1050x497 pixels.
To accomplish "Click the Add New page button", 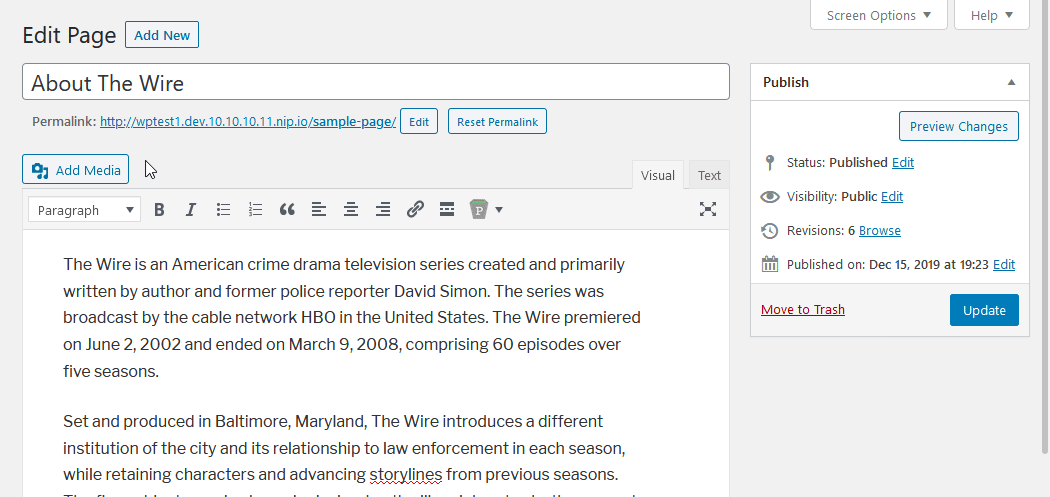I will click(x=162, y=35).
